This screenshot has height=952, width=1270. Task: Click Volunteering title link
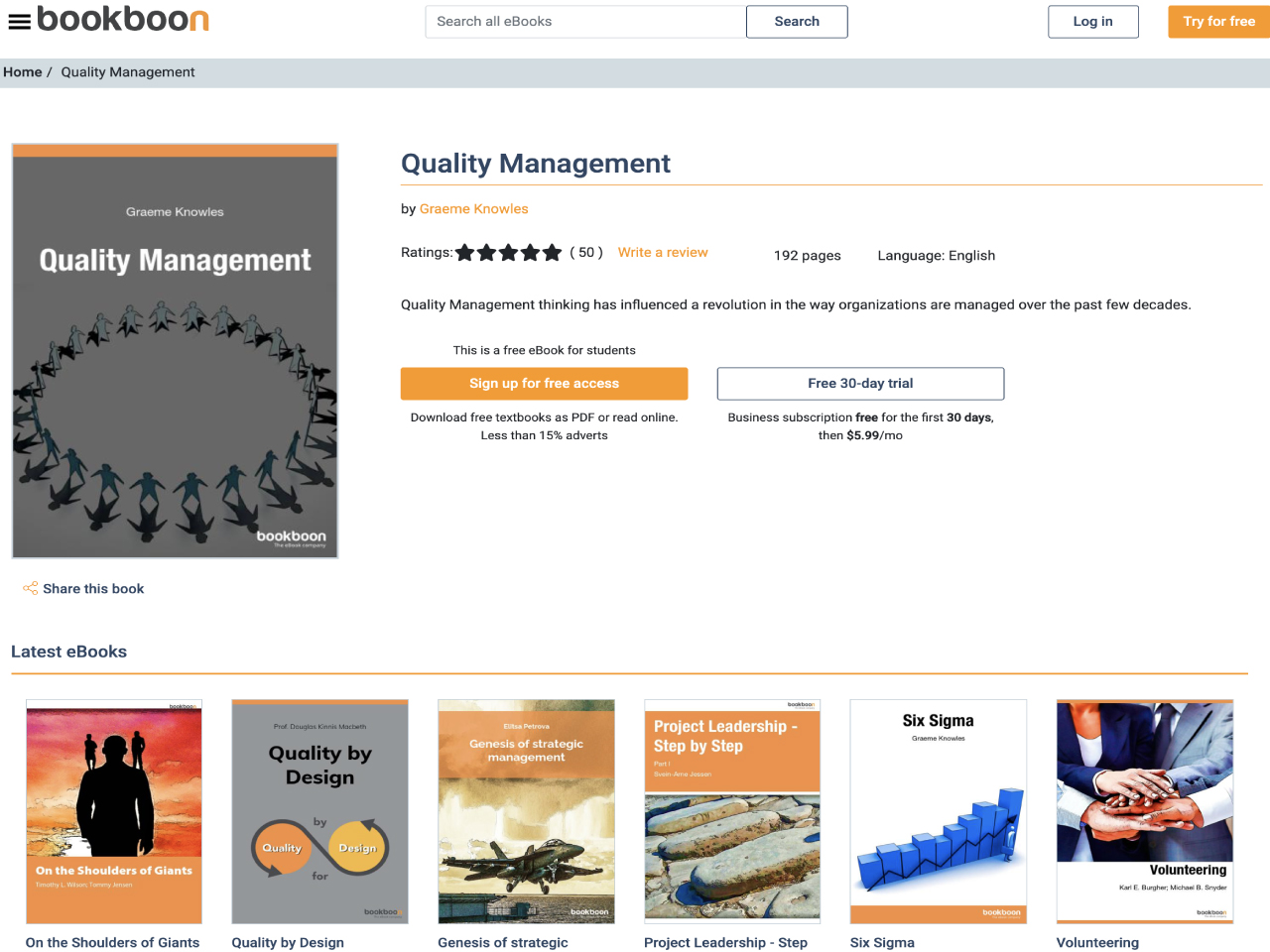1097,943
